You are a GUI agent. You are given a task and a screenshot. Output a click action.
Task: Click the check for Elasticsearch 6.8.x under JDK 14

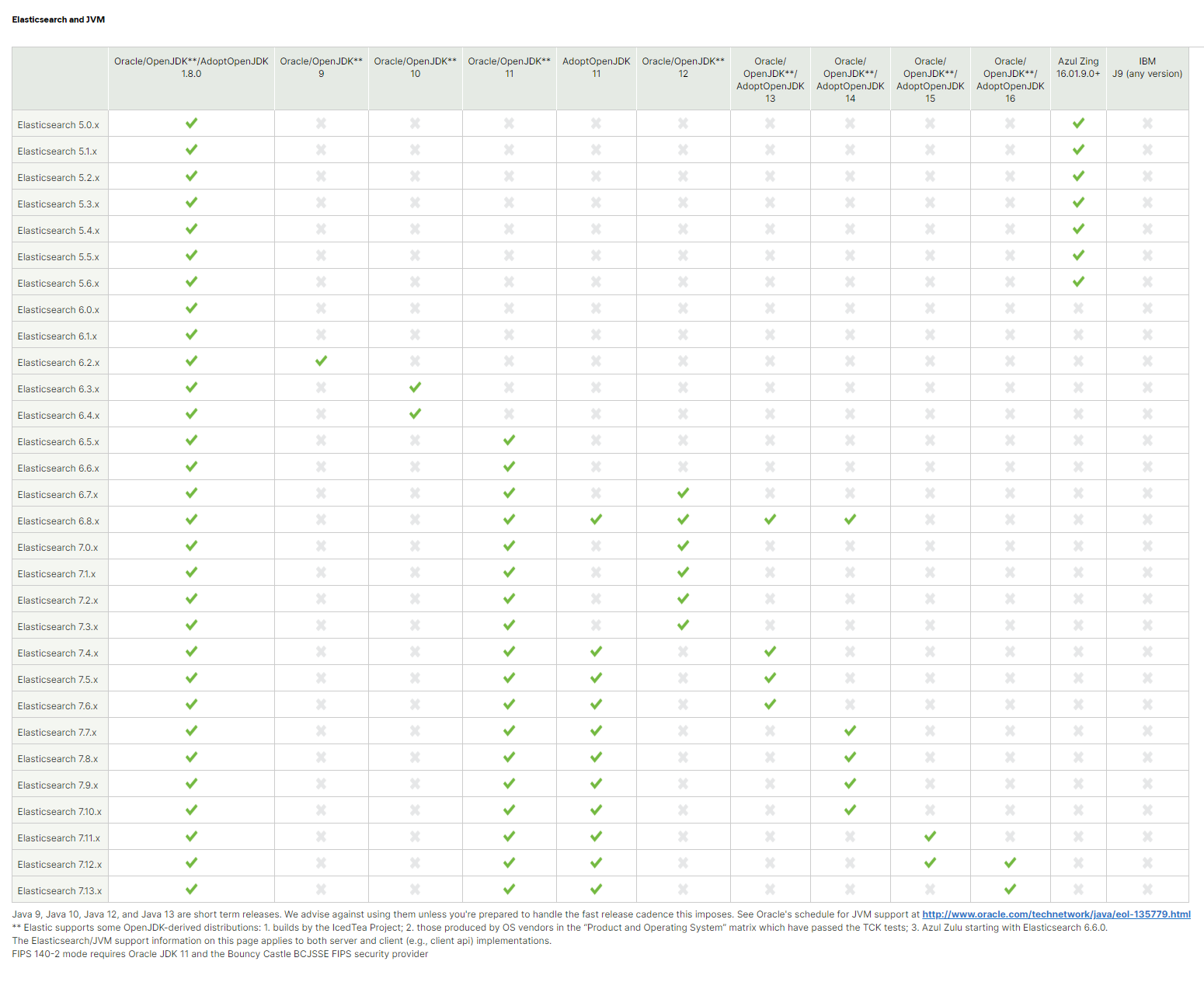pyautogui.click(x=850, y=519)
